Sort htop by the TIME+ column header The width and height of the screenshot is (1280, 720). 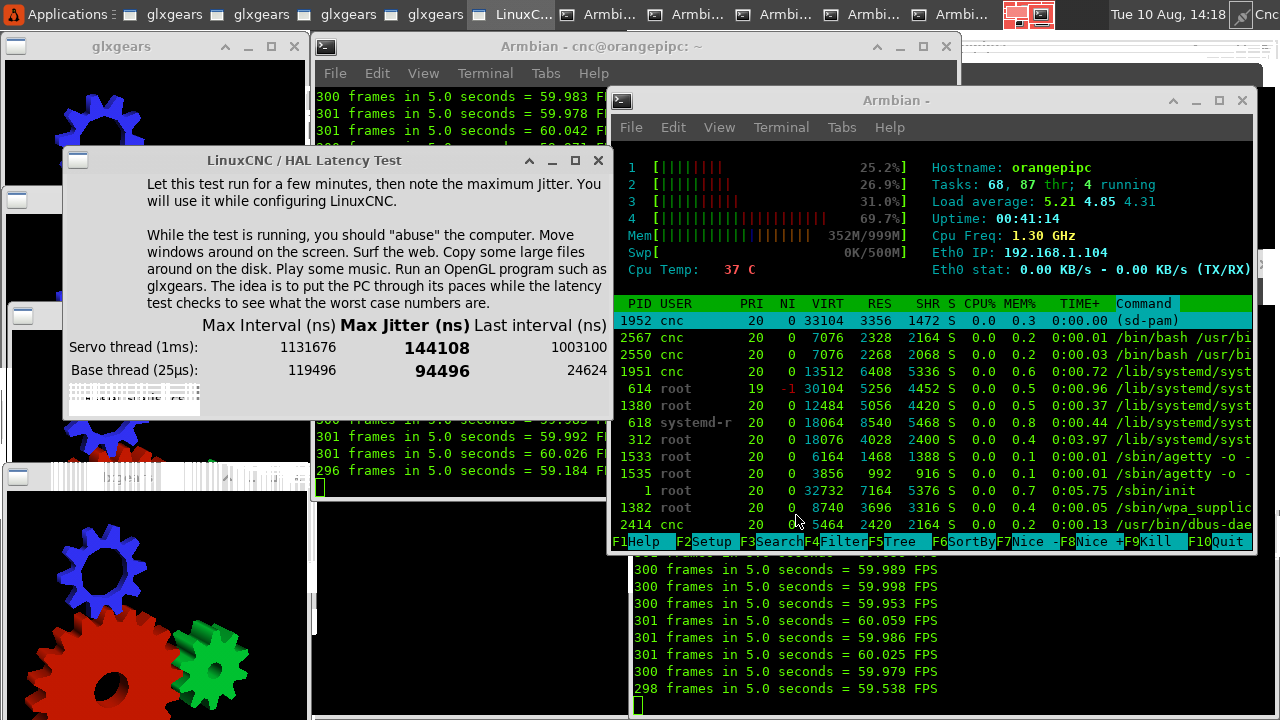tap(1080, 303)
